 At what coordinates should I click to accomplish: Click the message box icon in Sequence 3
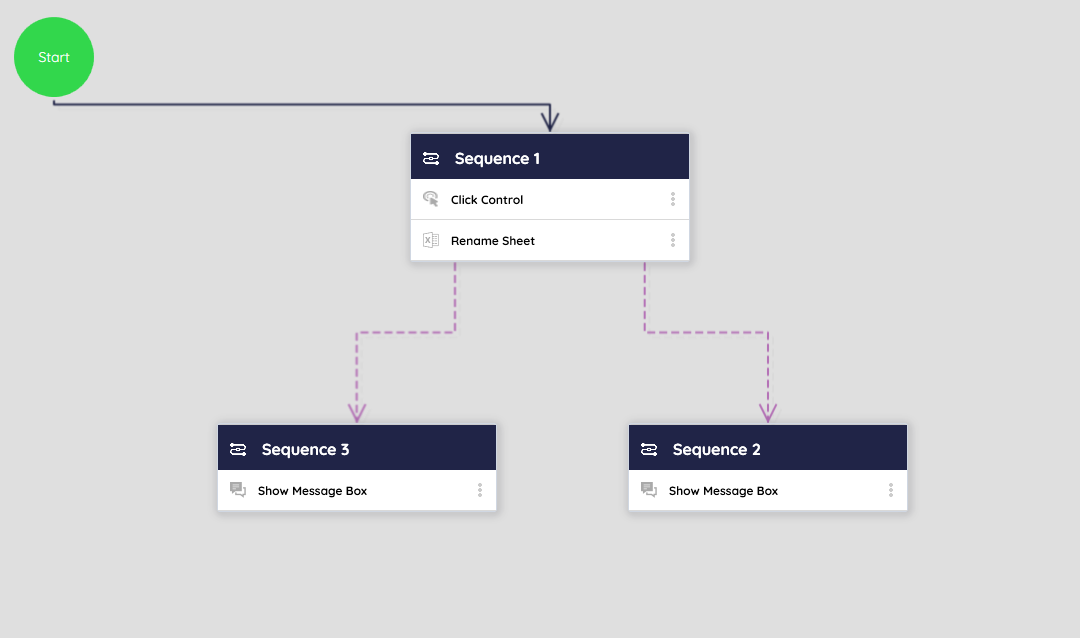coord(238,490)
